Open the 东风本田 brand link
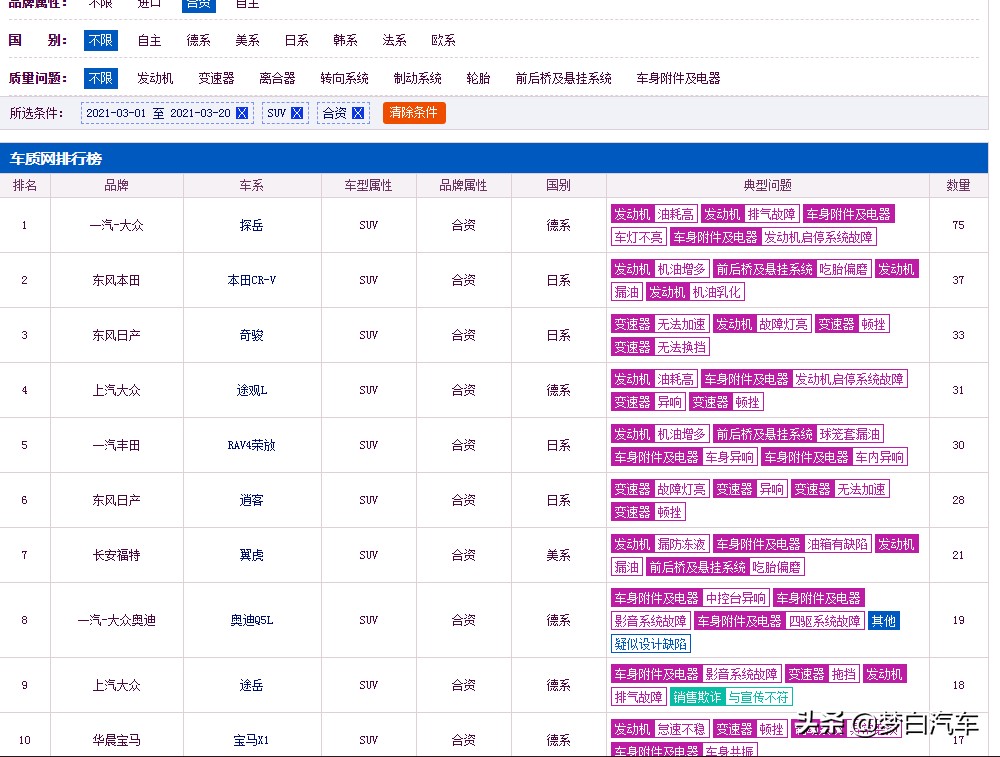 (116, 280)
